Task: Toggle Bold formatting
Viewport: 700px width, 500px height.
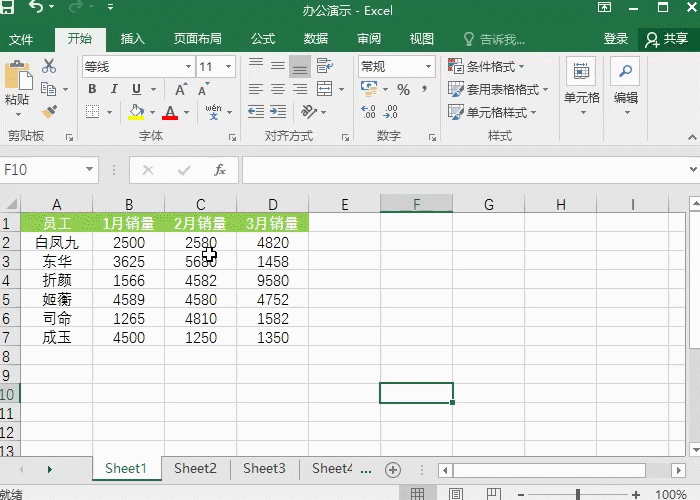Action: 92,89
